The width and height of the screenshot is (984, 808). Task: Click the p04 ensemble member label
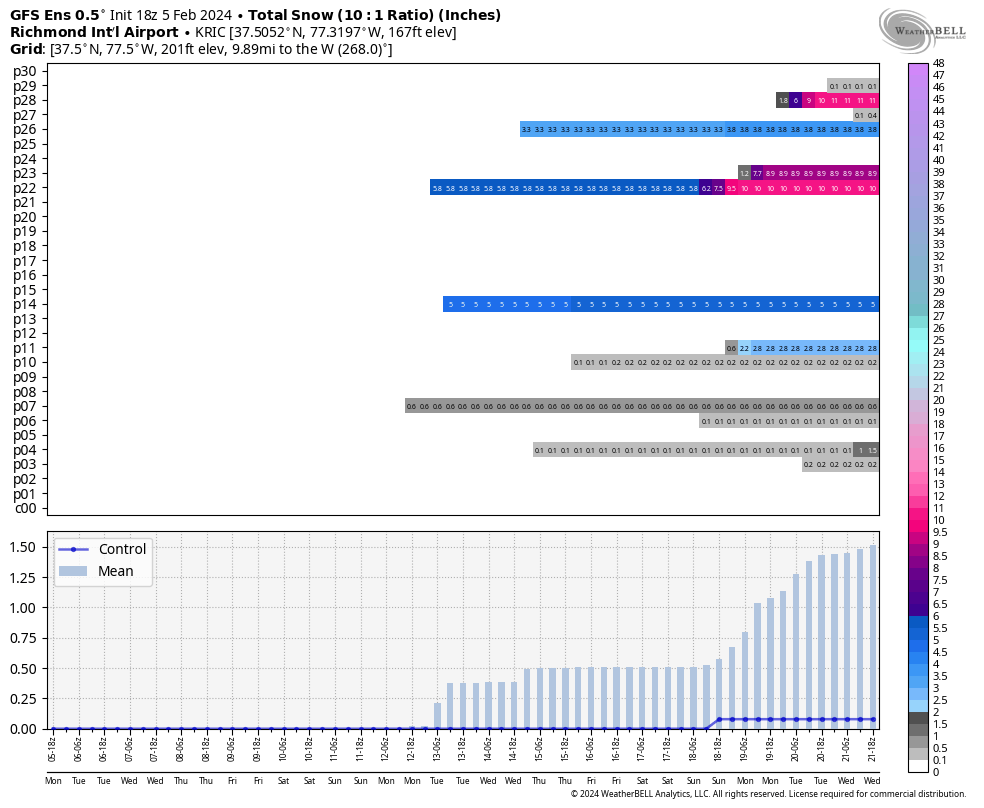25,450
